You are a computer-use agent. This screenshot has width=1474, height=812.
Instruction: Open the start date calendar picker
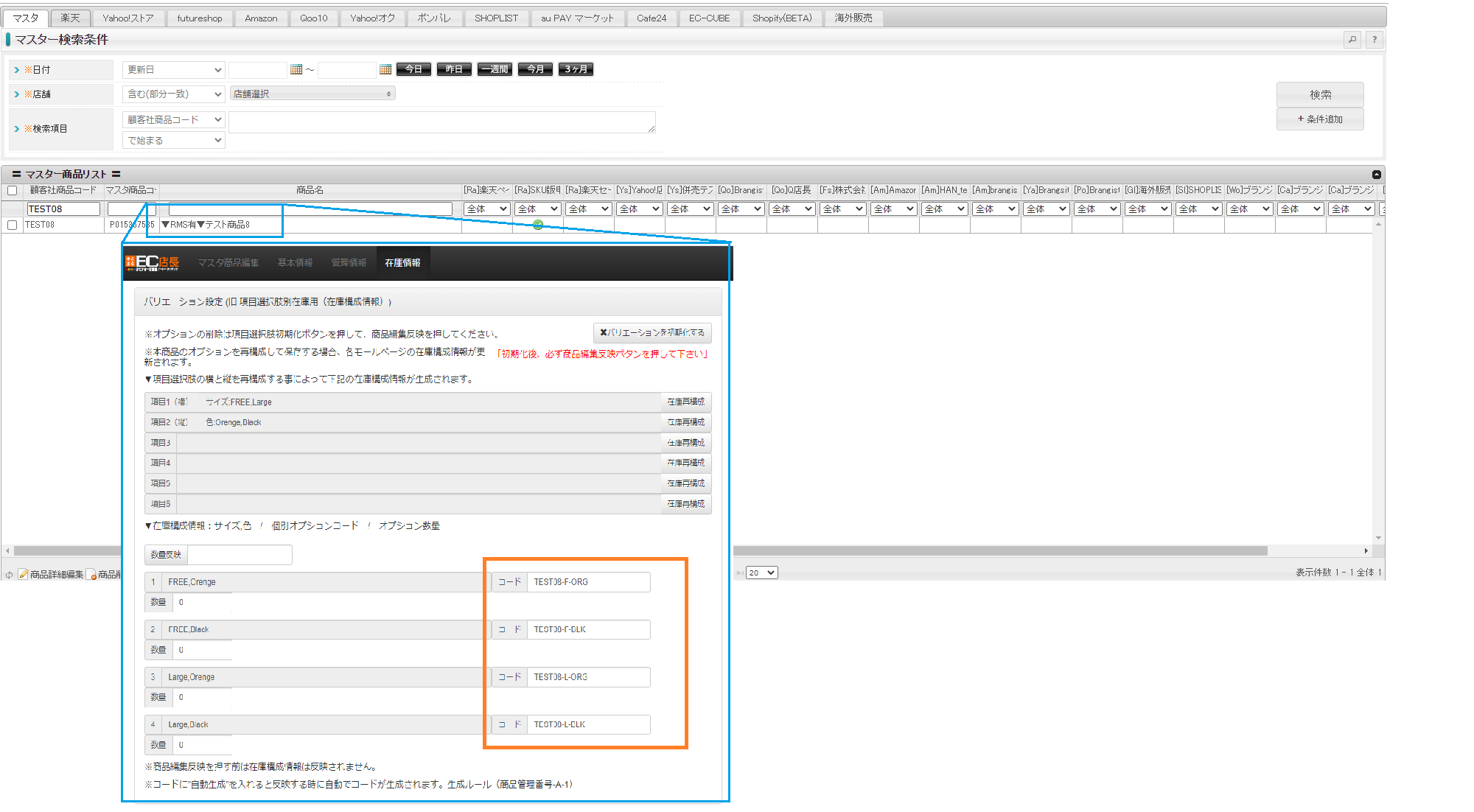(296, 69)
